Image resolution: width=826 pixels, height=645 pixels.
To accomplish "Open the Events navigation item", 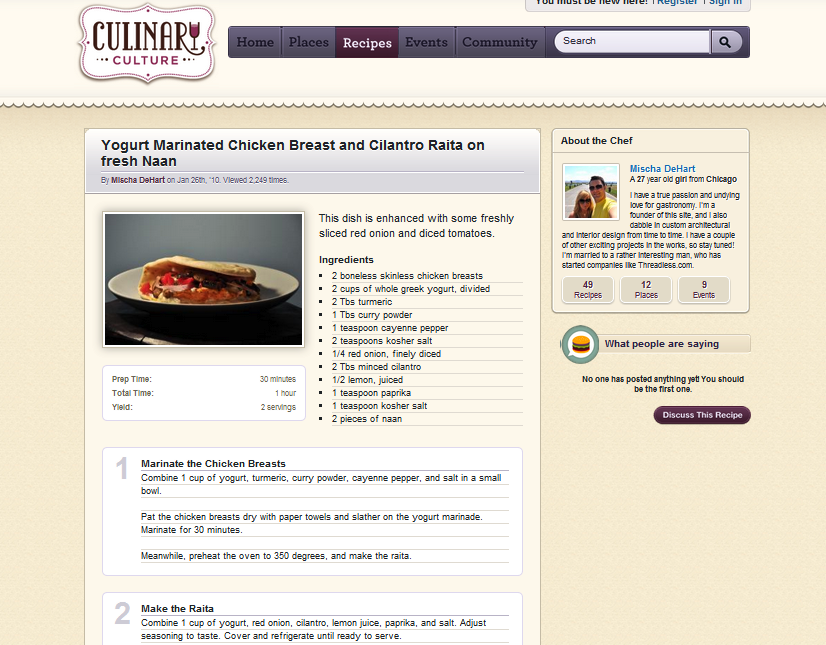I will (x=426, y=42).
